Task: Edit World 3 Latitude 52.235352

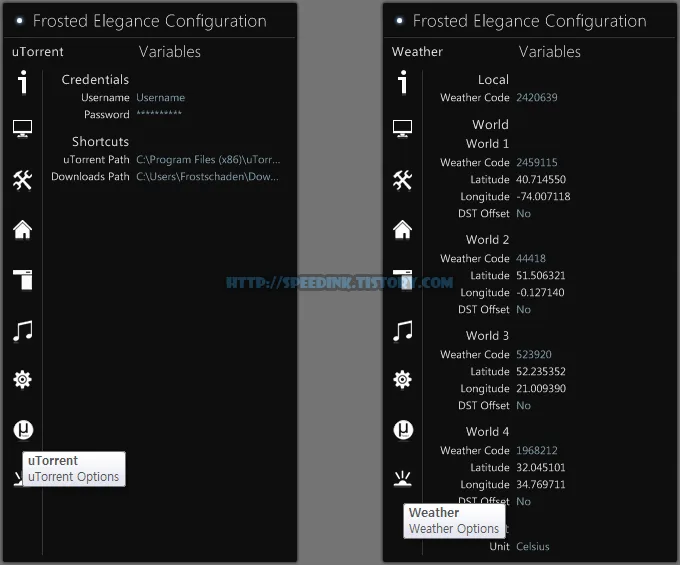Action: click(x=540, y=371)
